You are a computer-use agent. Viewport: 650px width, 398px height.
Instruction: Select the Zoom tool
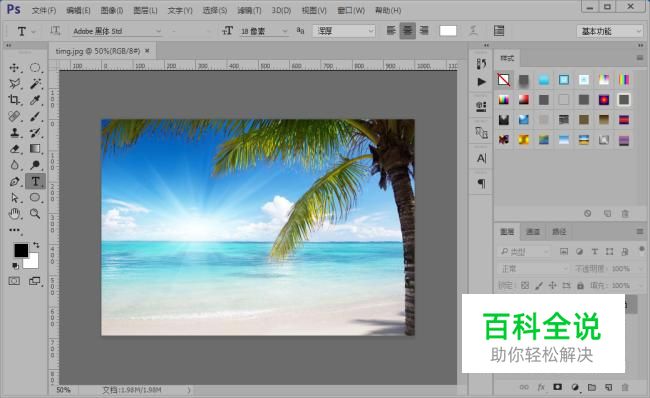(35, 214)
